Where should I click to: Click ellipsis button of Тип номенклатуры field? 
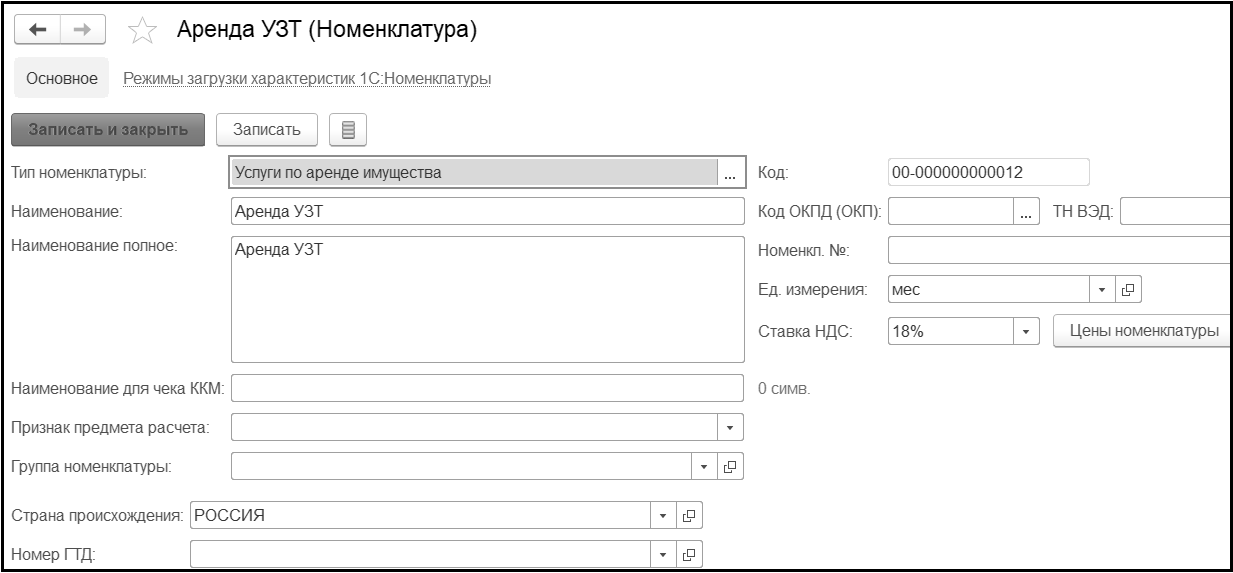731,173
